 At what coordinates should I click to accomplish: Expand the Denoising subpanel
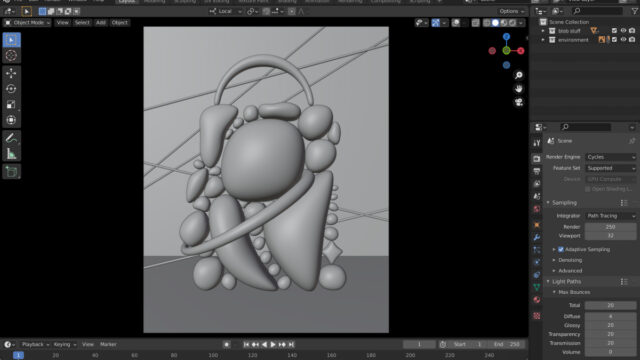tap(554, 260)
